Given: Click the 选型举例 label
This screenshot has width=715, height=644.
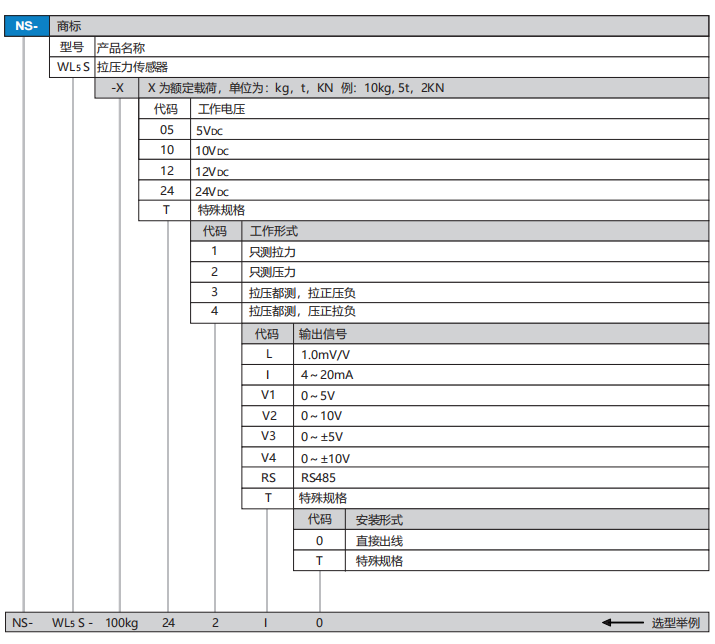Looking at the screenshot, I should click(676, 623).
